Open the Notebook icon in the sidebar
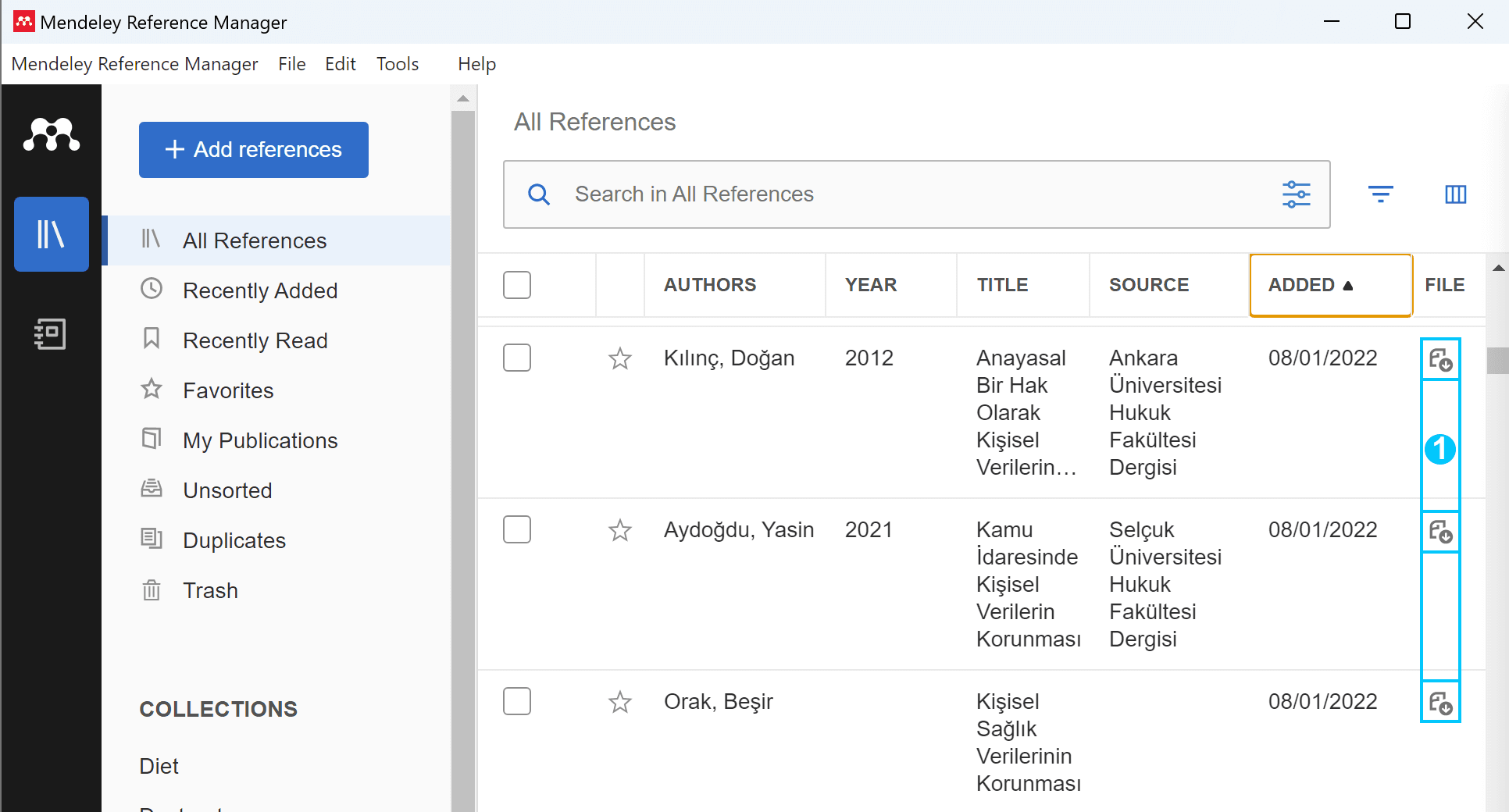The width and height of the screenshot is (1509, 812). click(50, 334)
